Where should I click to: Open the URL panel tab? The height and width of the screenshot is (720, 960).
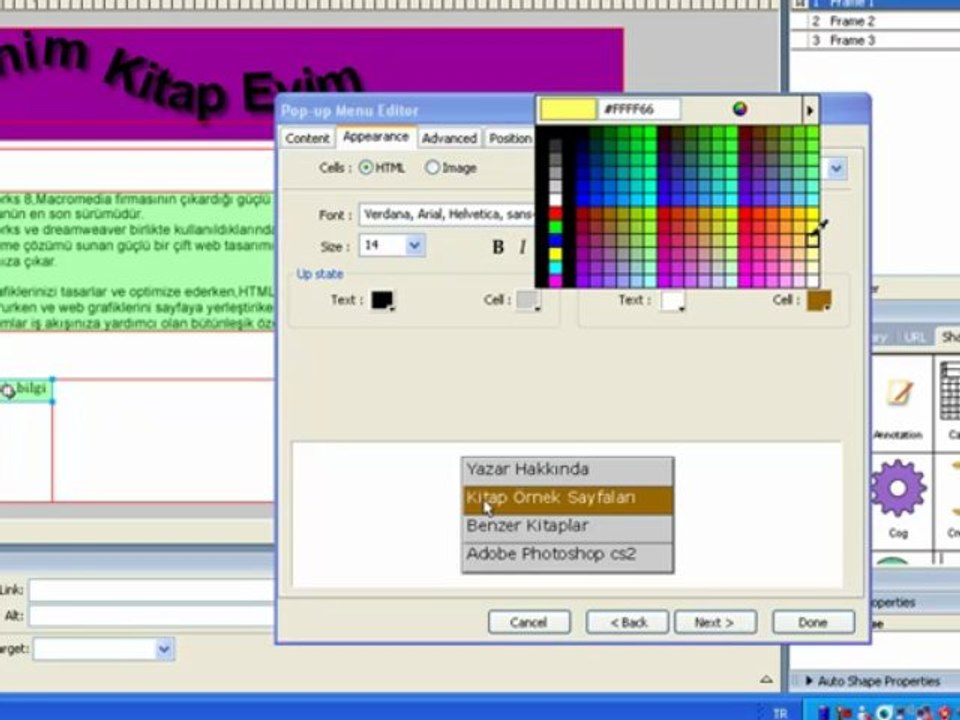(x=914, y=338)
